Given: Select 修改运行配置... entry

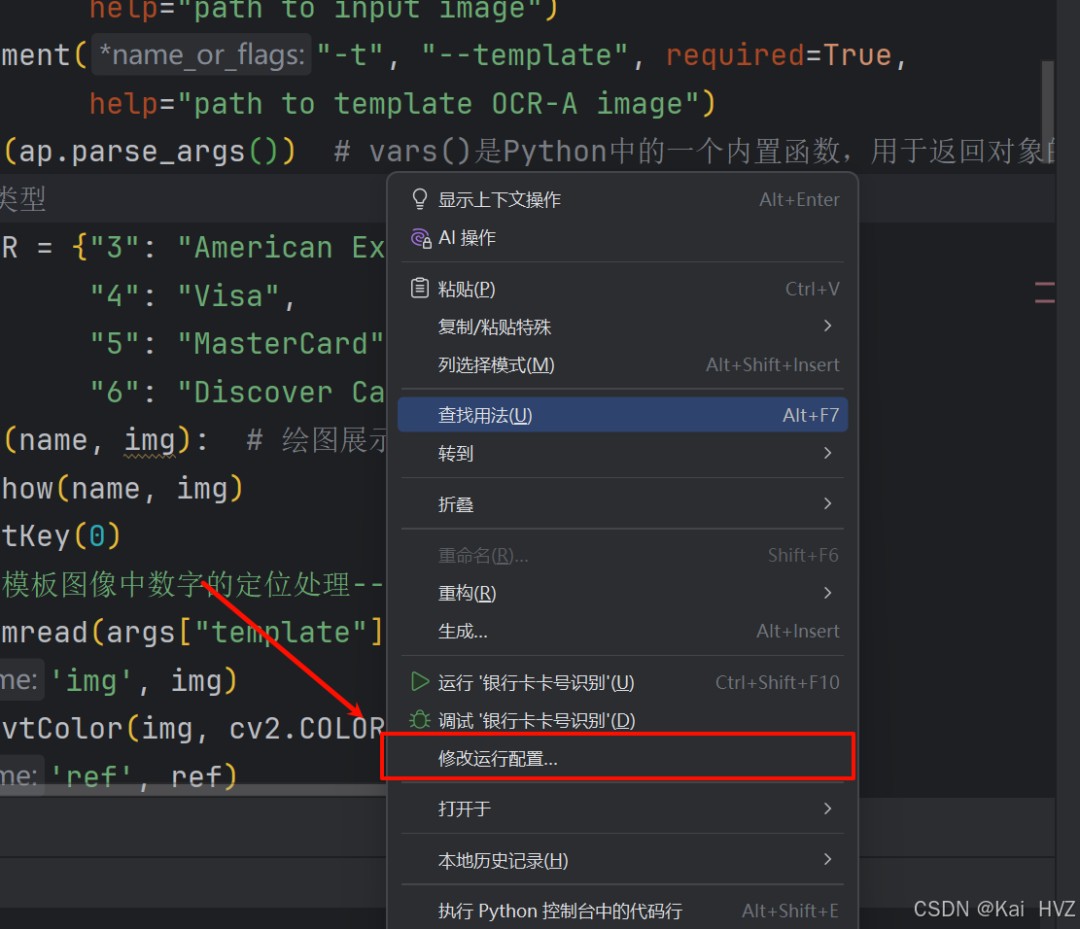Looking at the screenshot, I should [623, 758].
